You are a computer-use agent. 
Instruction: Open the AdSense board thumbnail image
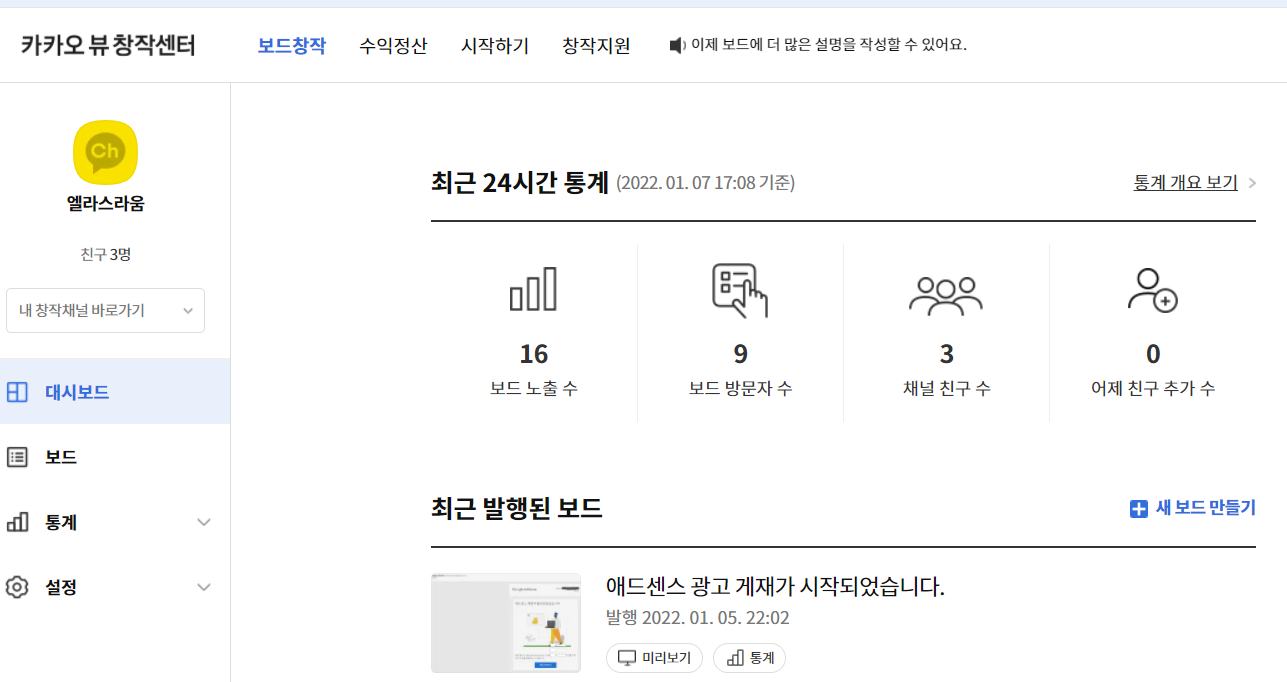[506, 622]
